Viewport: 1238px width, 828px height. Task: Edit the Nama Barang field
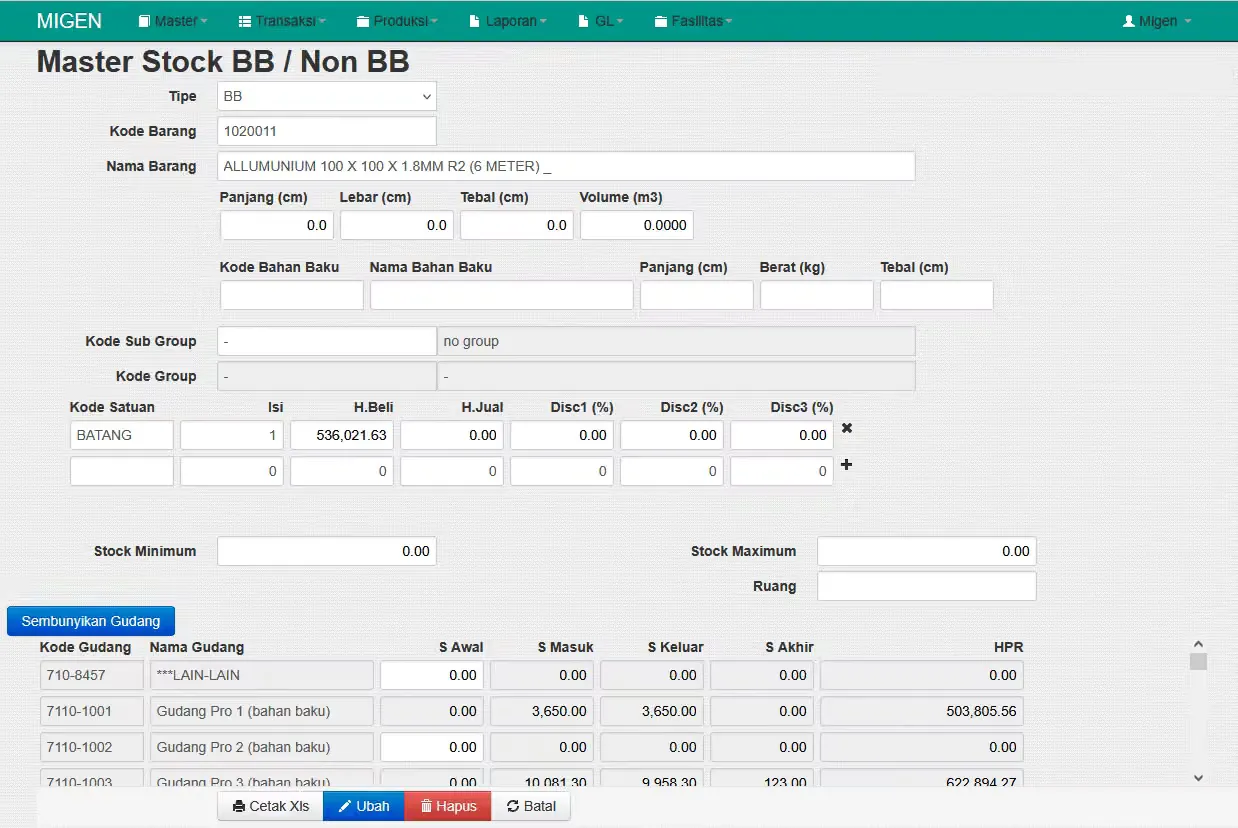[566, 166]
